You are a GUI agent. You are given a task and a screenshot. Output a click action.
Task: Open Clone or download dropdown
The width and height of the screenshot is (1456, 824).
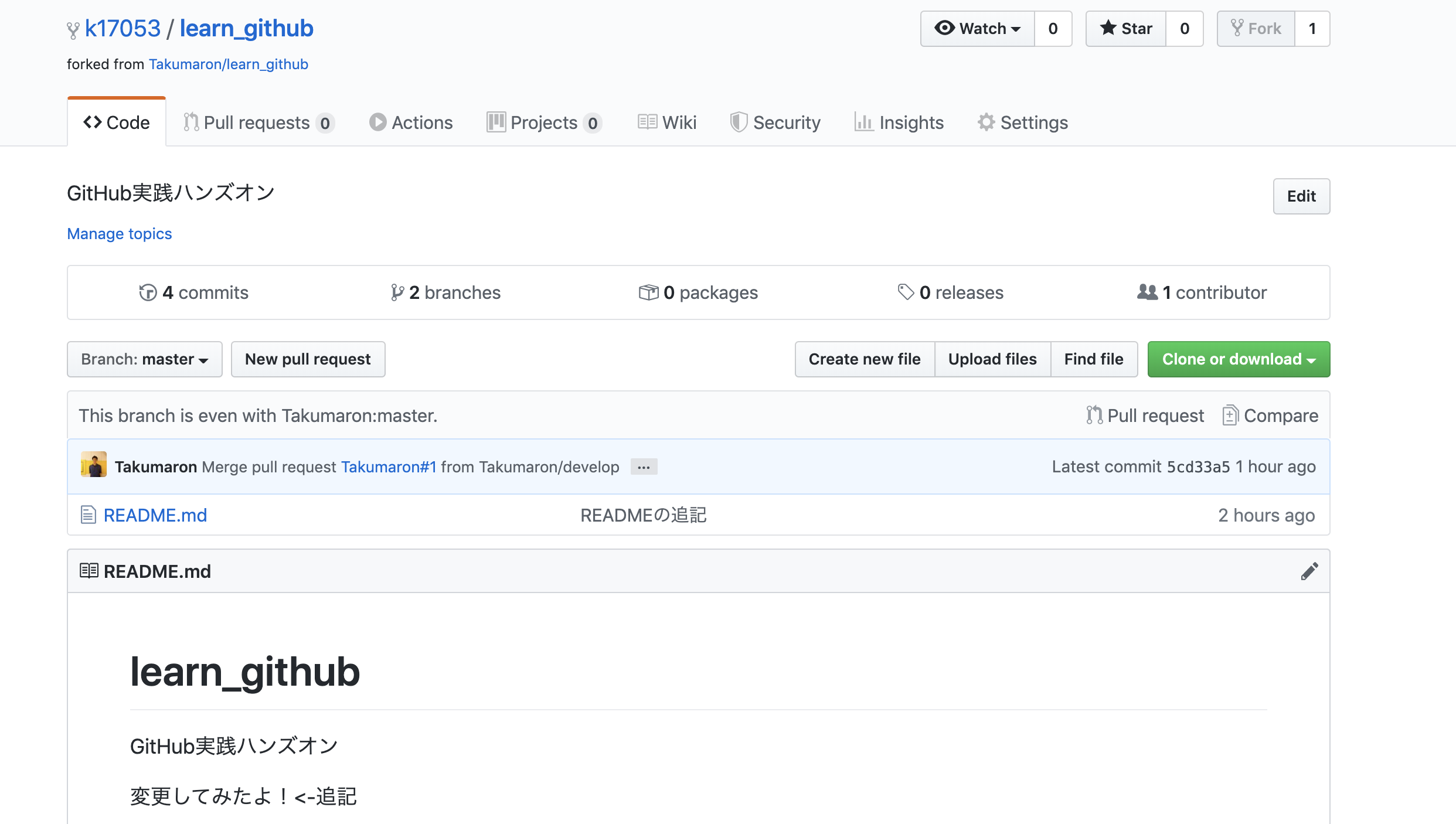click(1239, 359)
